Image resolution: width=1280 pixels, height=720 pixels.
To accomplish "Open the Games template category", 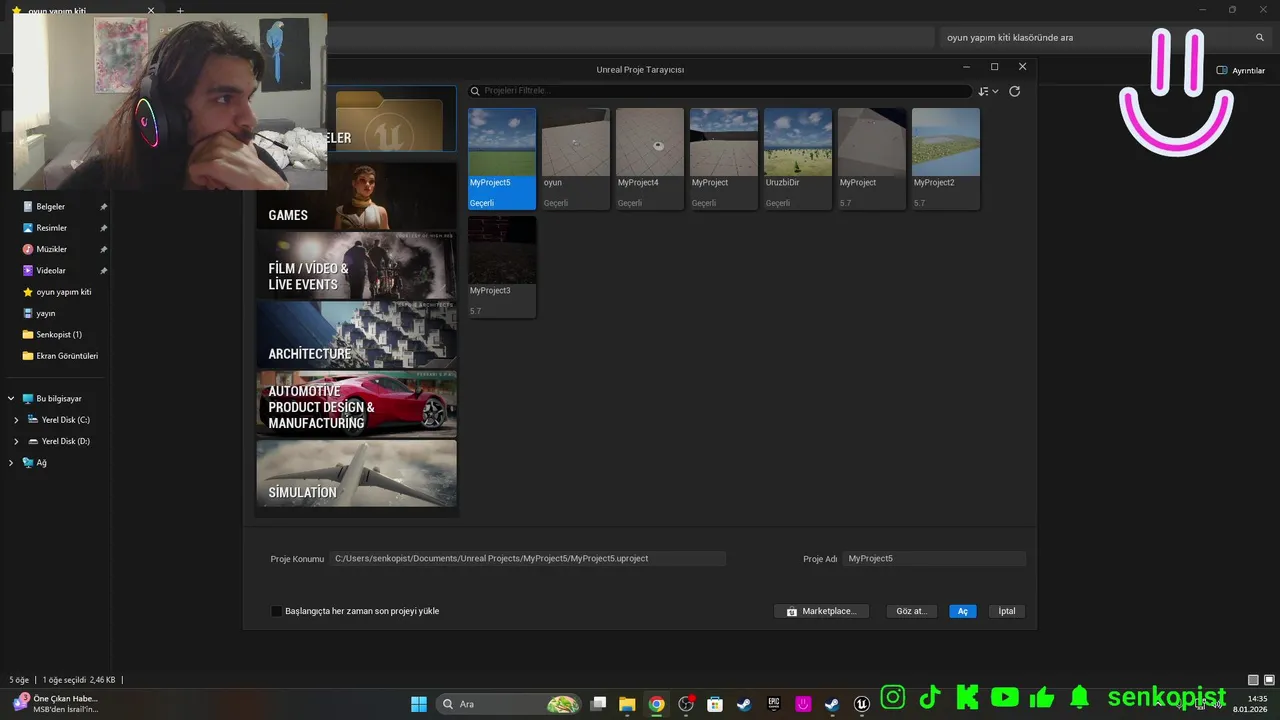I will 357,196.
